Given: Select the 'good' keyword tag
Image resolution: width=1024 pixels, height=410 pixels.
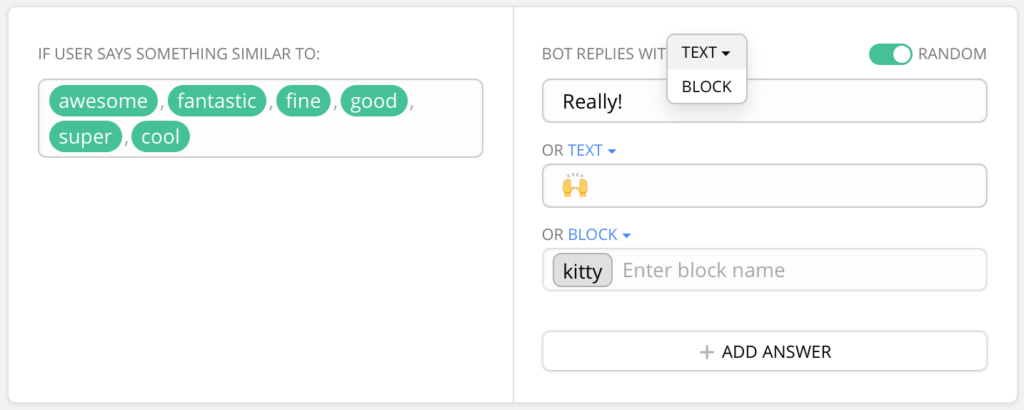Looking at the screenshot, I should [373, 101].
